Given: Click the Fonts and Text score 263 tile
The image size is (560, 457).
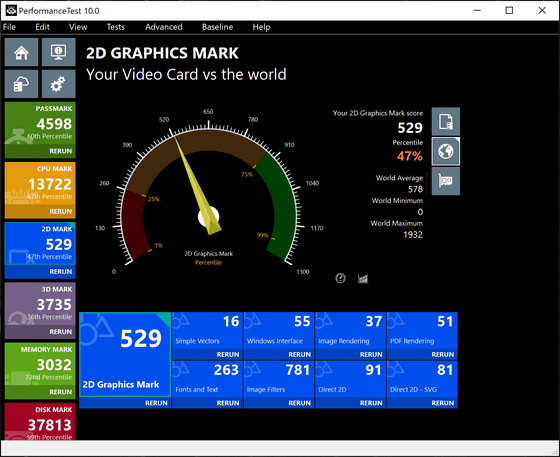Looking at the screenshot, I should [207, 379].
